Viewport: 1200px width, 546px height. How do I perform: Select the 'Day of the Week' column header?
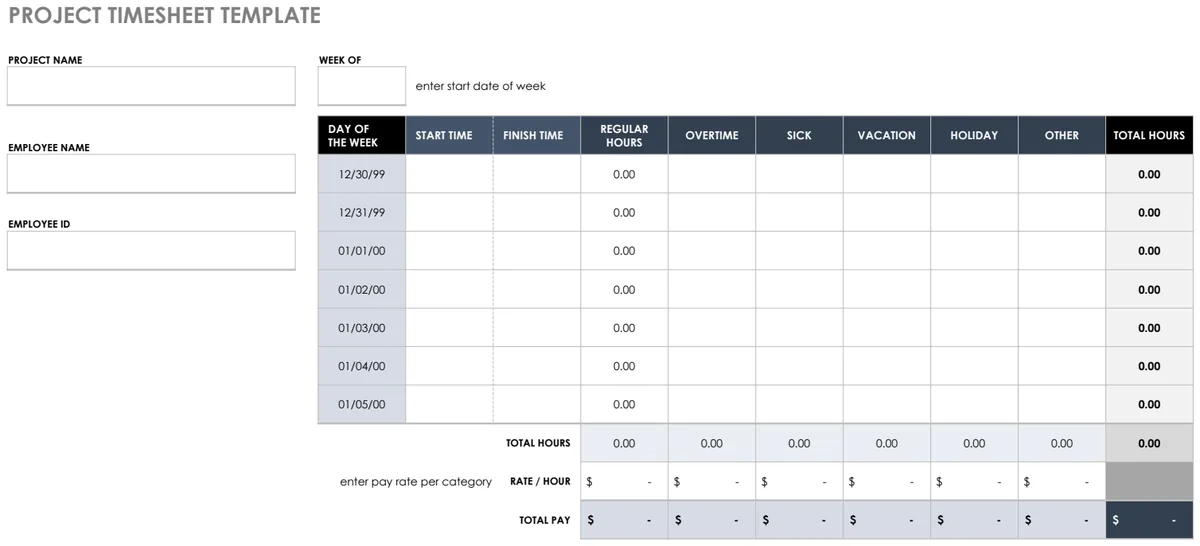362,135
